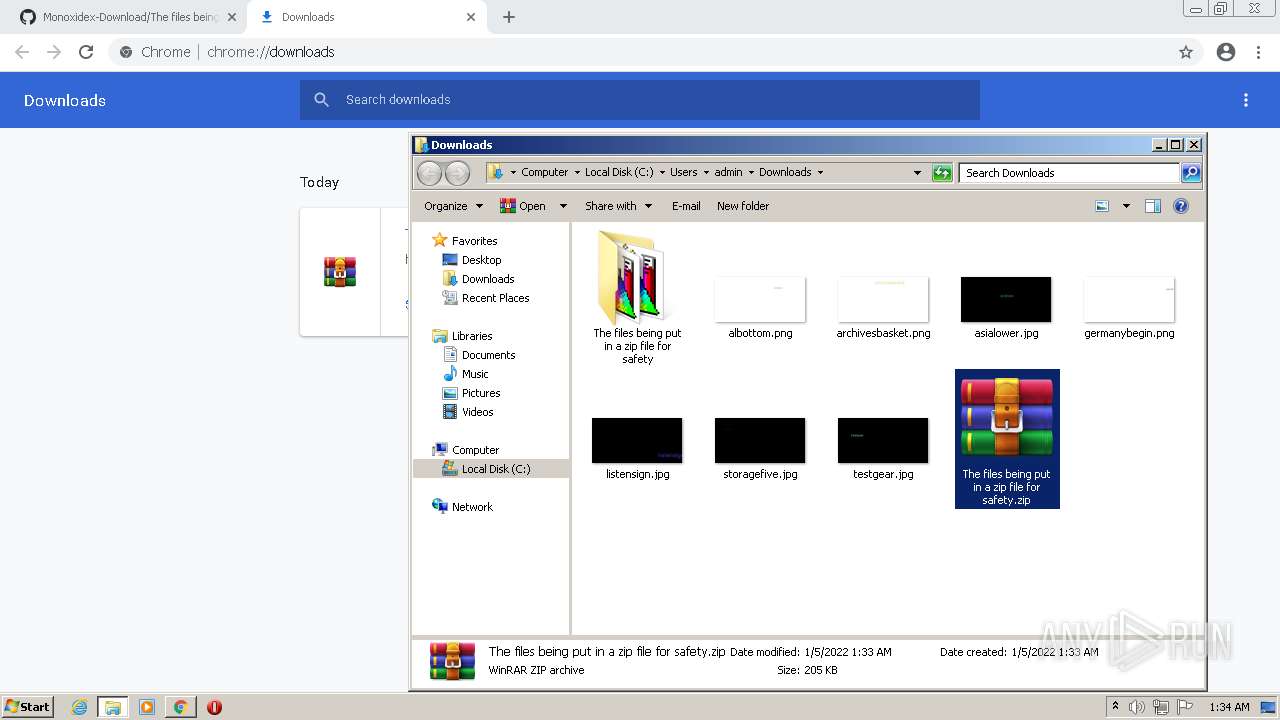Expand the view options dropdown arrow

(x=1126, y=206)
